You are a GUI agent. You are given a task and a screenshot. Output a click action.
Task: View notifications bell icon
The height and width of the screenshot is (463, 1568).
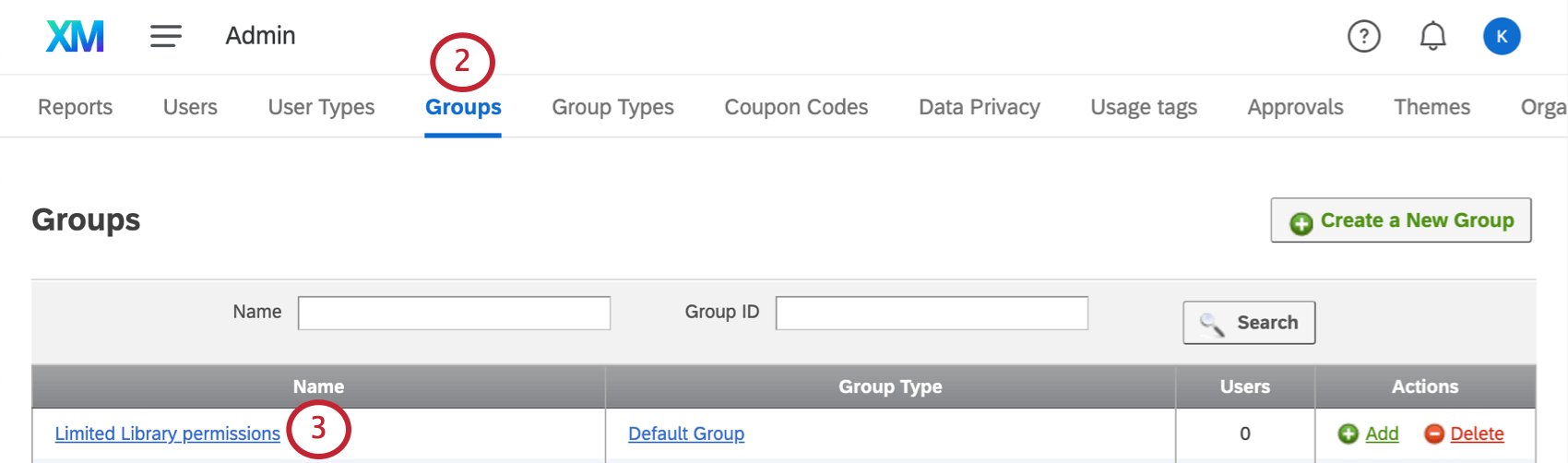click(x=1432, y=37)
